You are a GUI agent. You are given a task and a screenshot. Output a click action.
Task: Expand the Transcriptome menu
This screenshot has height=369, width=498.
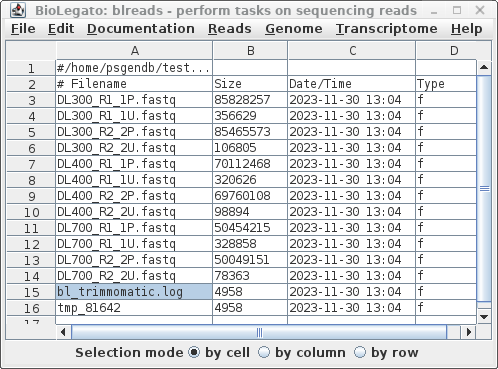(x=386, y=29)
